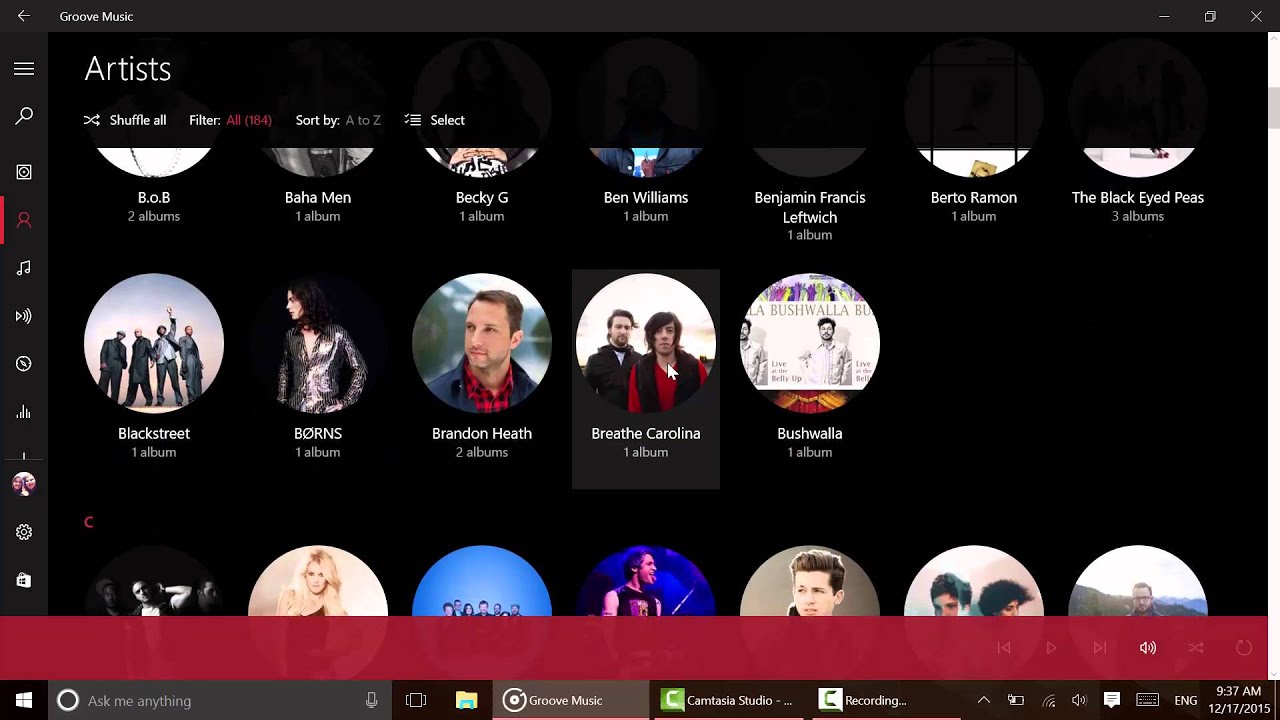This screenshot has height=720, width=1280.
Task: Open Now Playing bars icon
Action: [x=24, y=412]
